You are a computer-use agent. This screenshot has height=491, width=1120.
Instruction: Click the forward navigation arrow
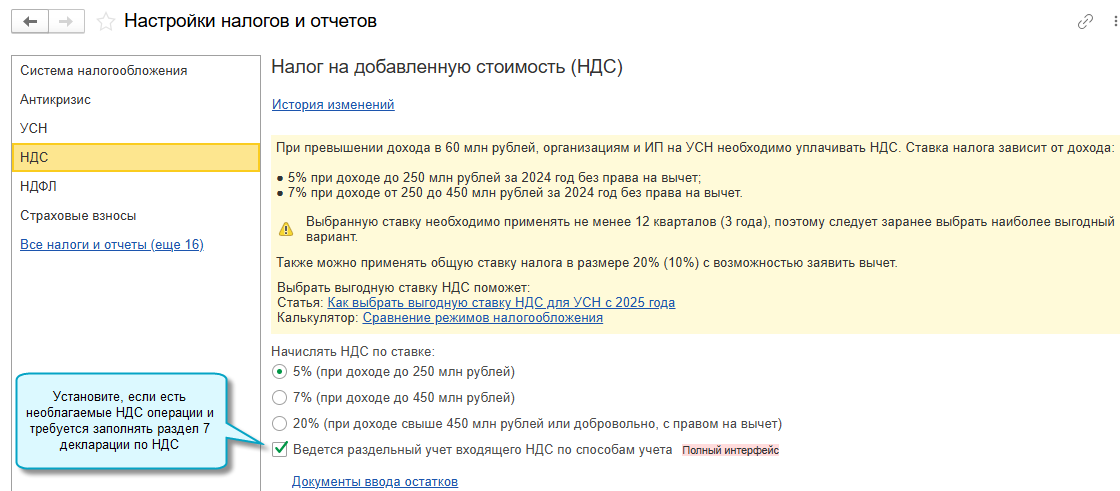[x=65, y=22]
